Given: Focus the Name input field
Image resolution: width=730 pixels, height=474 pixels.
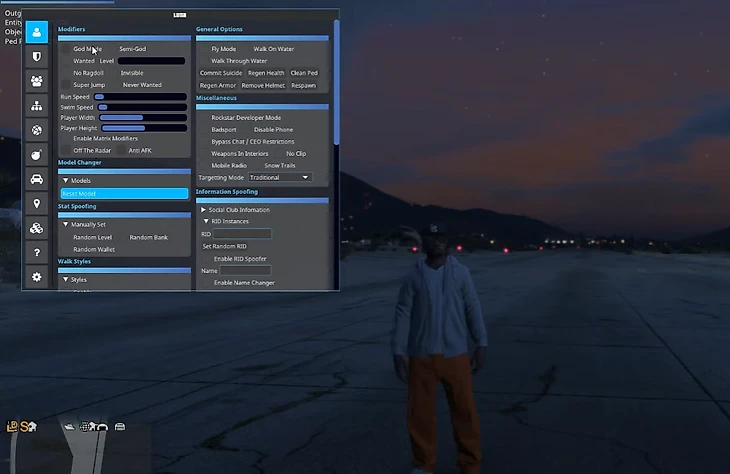Looking at the screenshot, I should 245,271.
